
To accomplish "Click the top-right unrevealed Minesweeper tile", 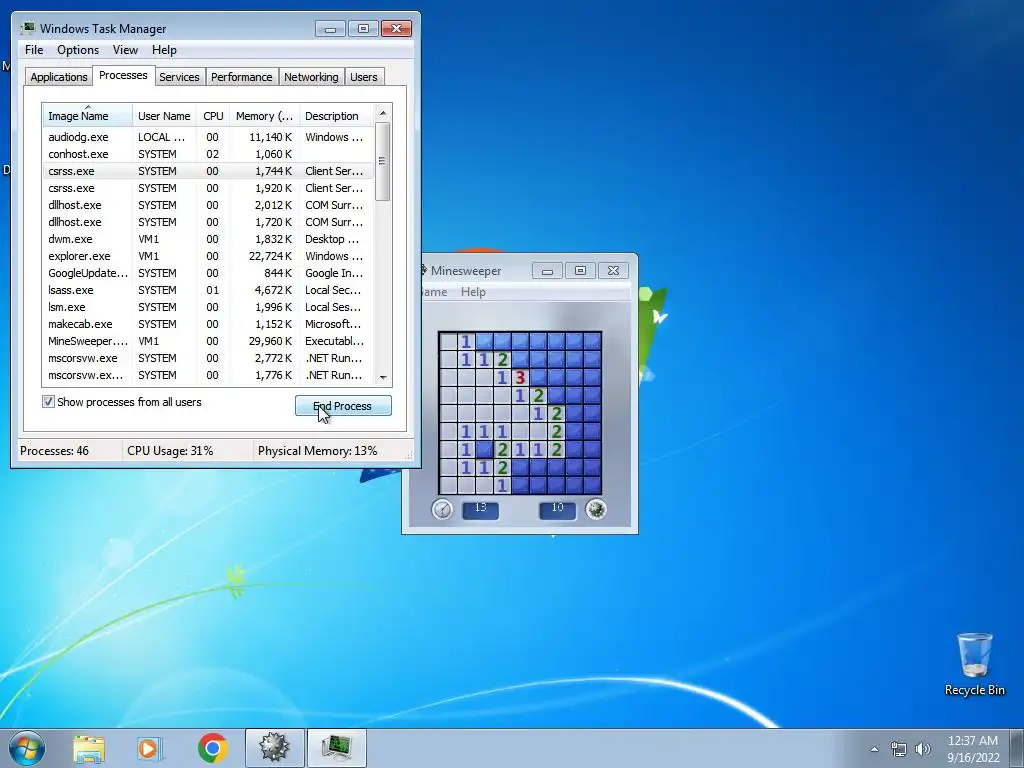I will pyautogui.click(x=592, y=341).
